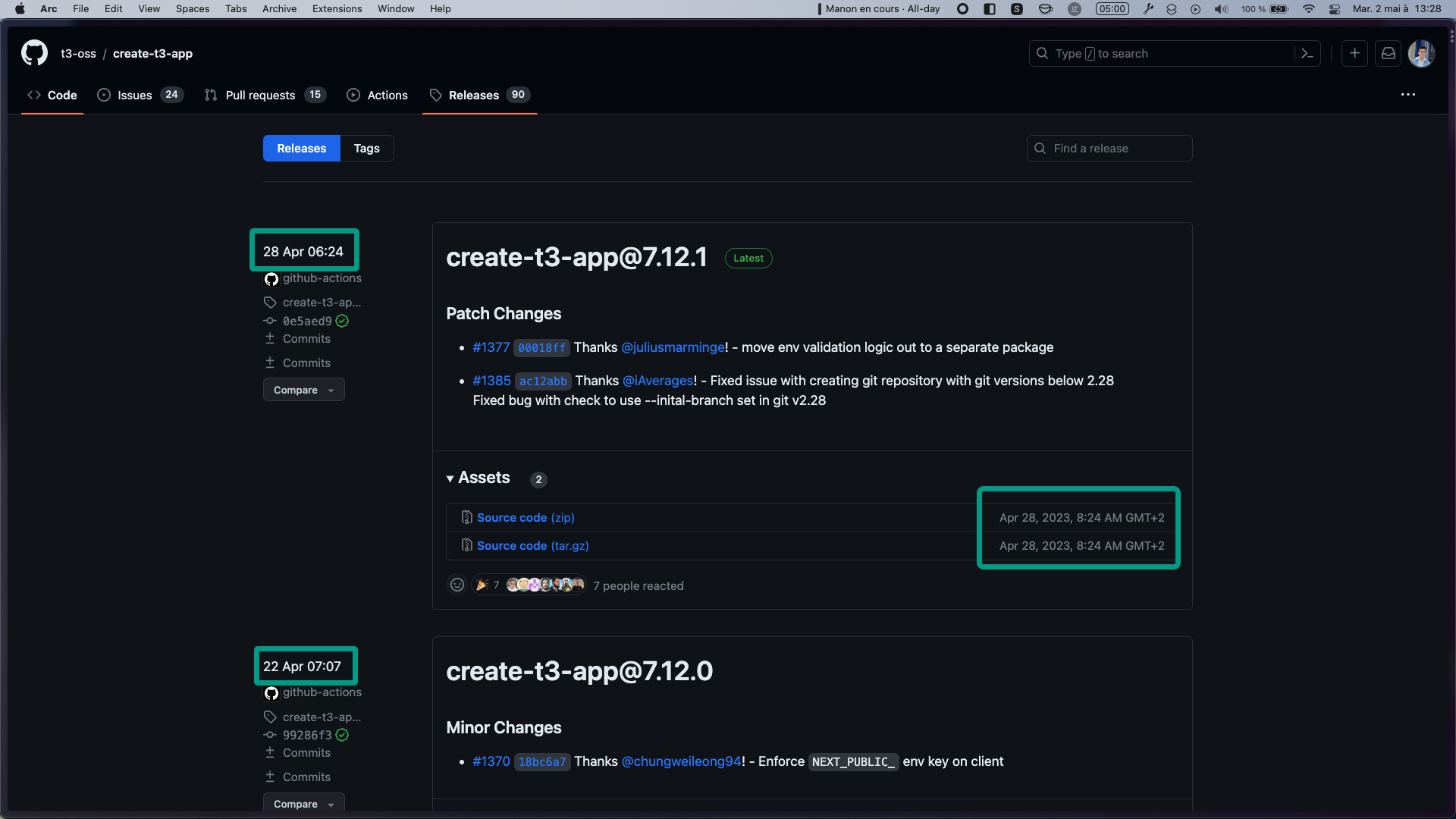Switch to the Pull requests tab
This screenshot has height=819, width=1456.
[x=260, y=95]
